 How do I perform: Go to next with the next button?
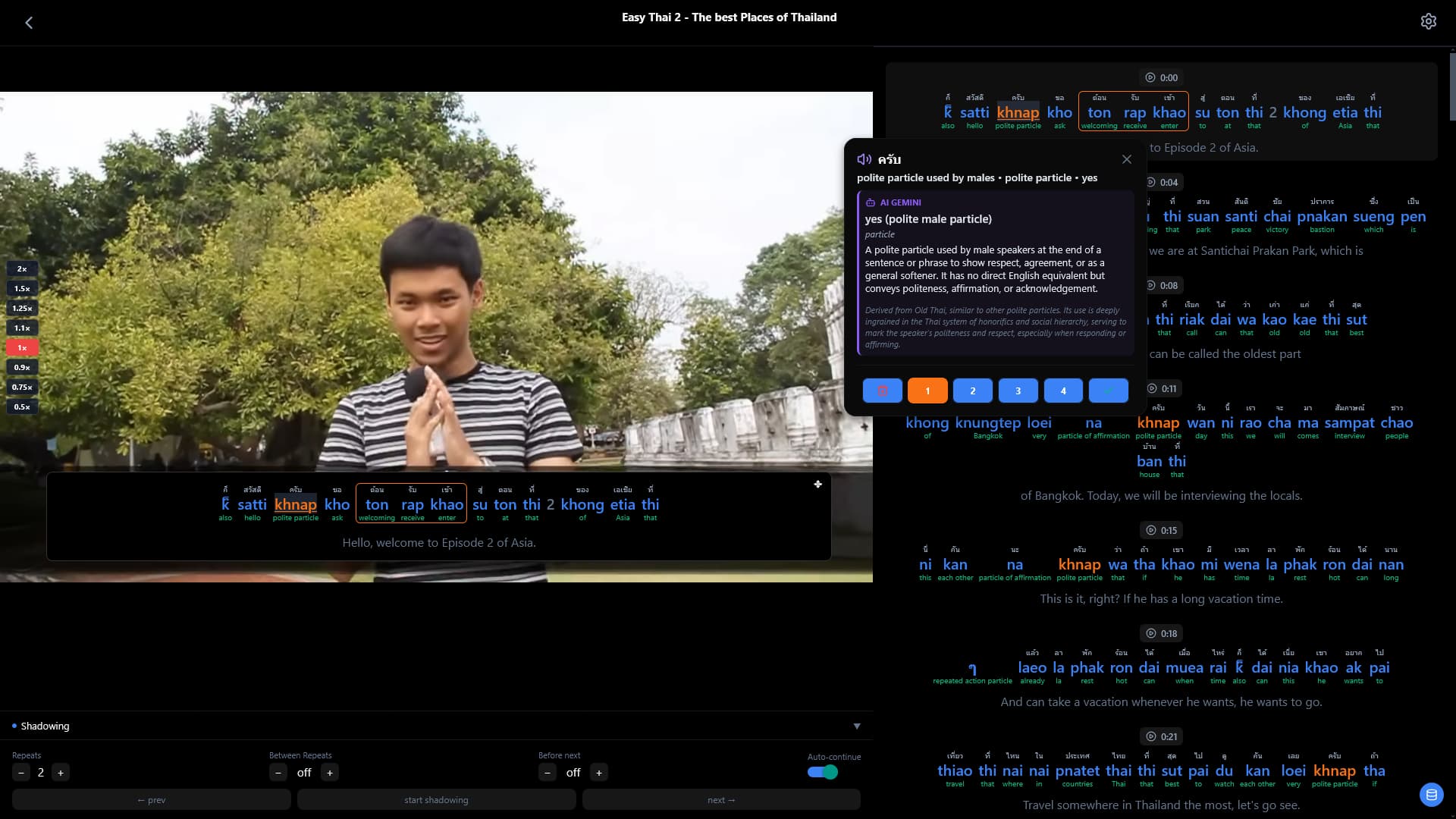[x=720, y=799]
